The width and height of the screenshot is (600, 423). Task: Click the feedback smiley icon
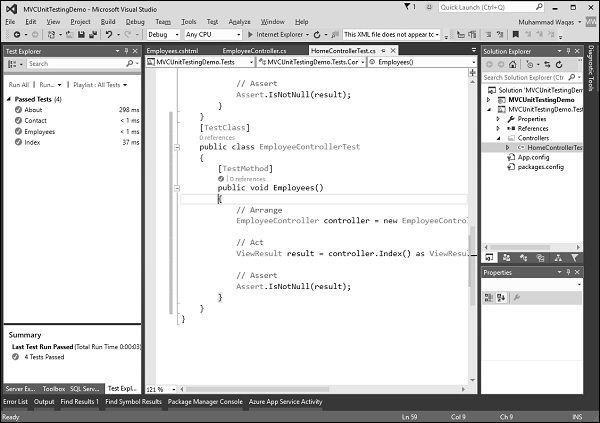pos(429,7)
